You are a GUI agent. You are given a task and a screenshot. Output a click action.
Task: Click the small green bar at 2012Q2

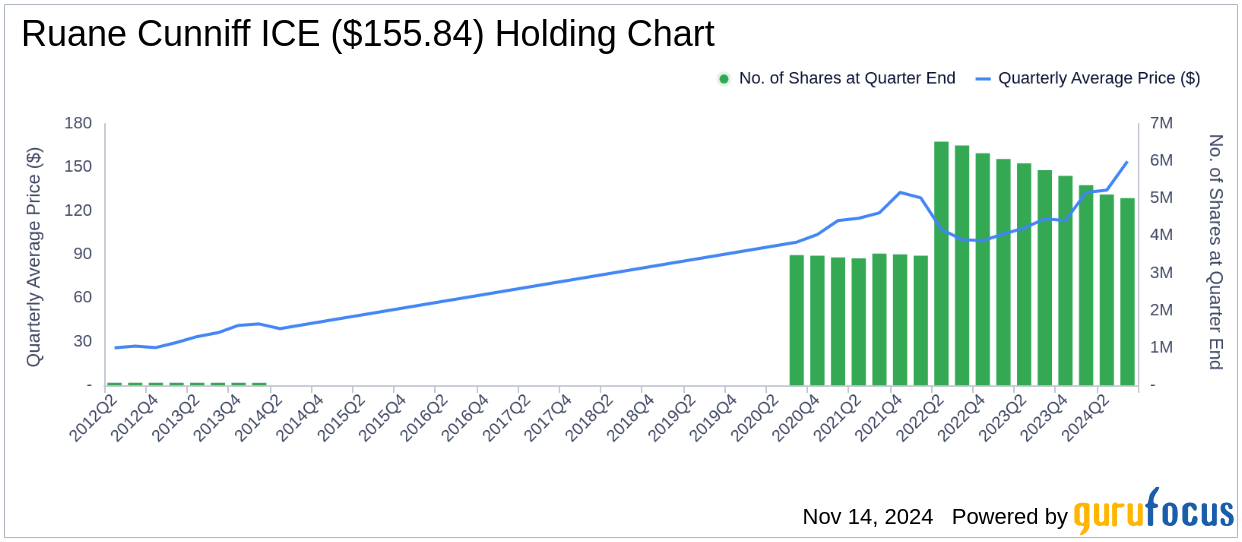(x=114, y=383)
